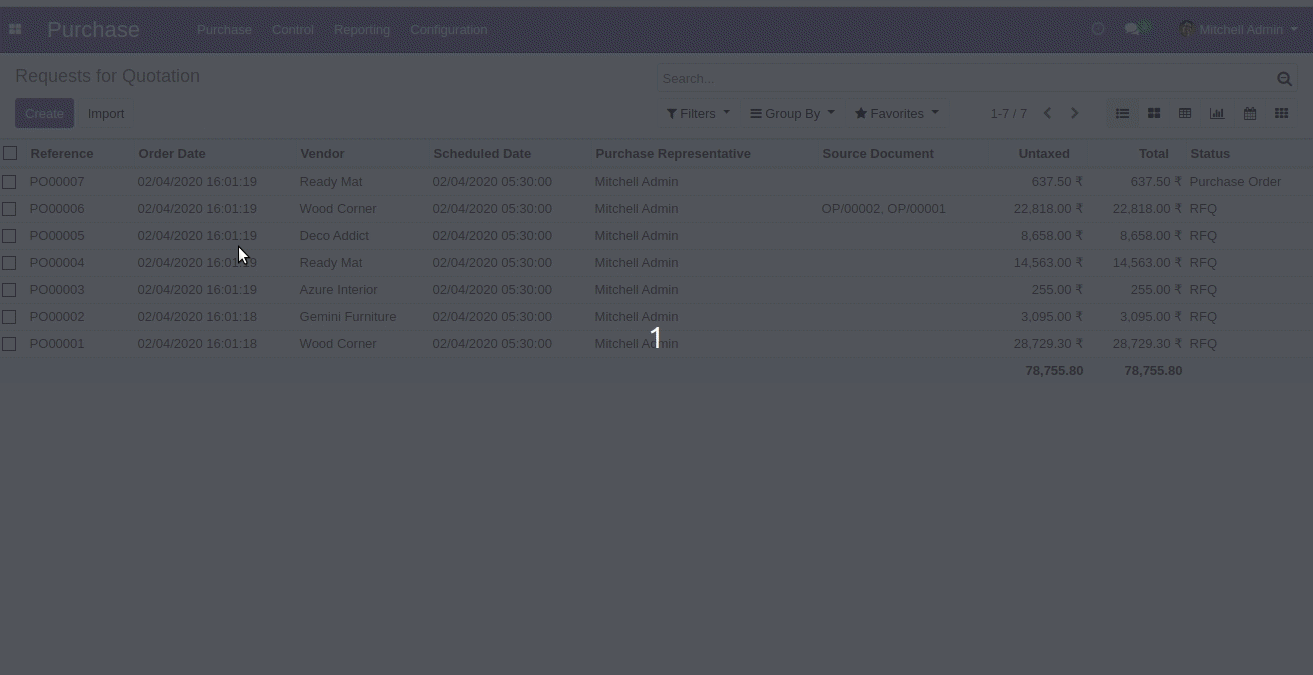Open the Mitchell Admin user menu

point(1238,30)
